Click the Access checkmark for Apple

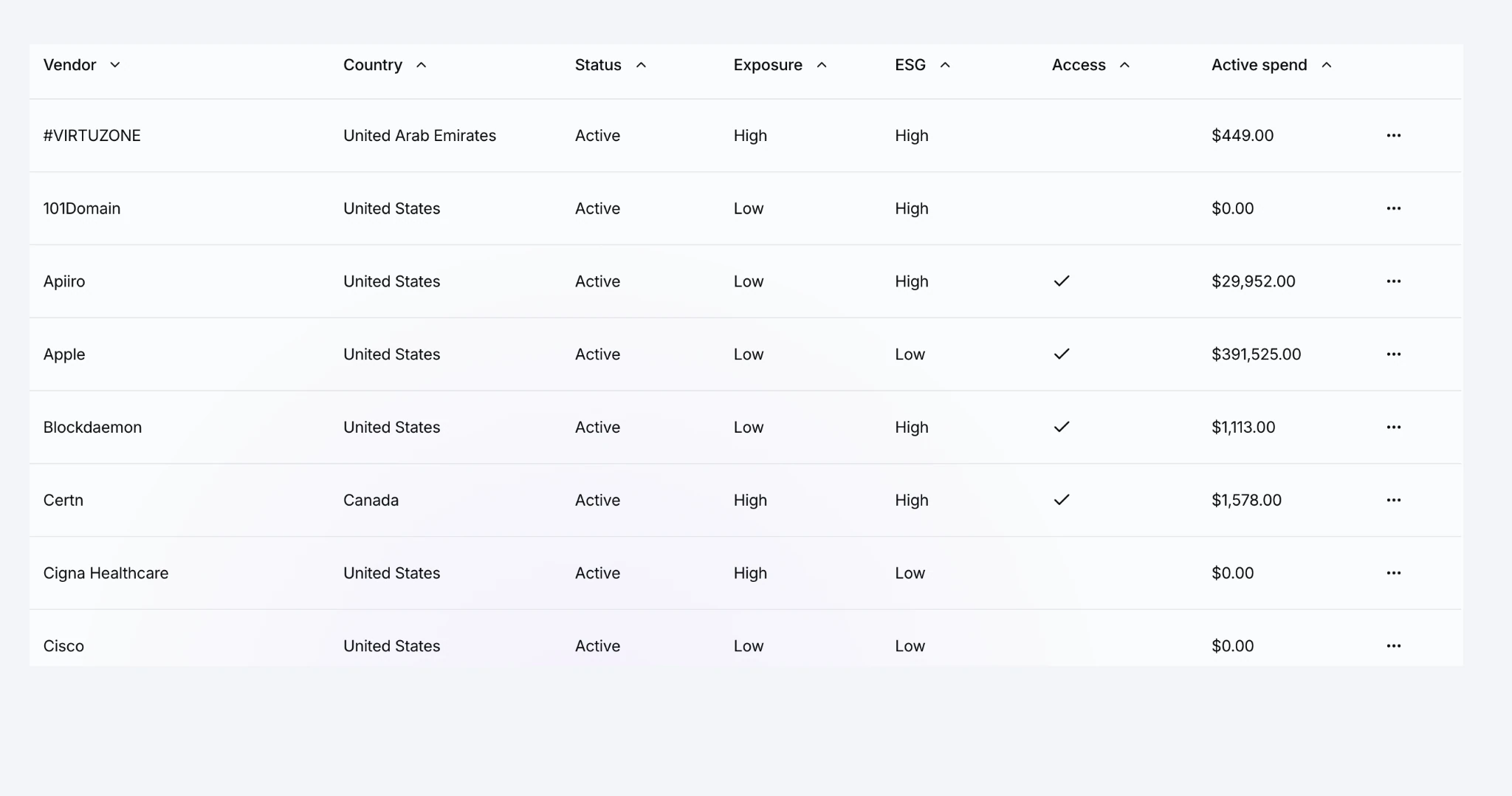(1062, 354)
